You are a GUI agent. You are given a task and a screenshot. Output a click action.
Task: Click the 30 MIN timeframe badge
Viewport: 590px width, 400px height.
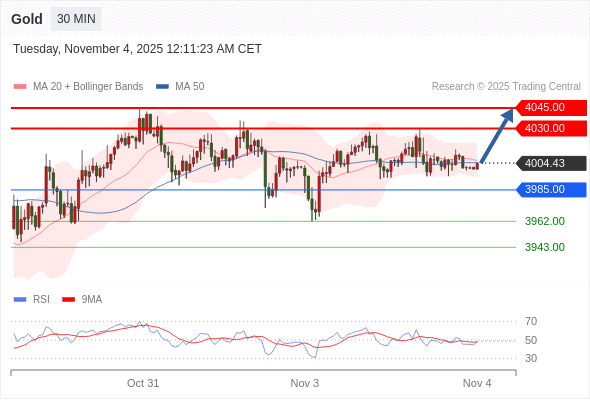76,19
